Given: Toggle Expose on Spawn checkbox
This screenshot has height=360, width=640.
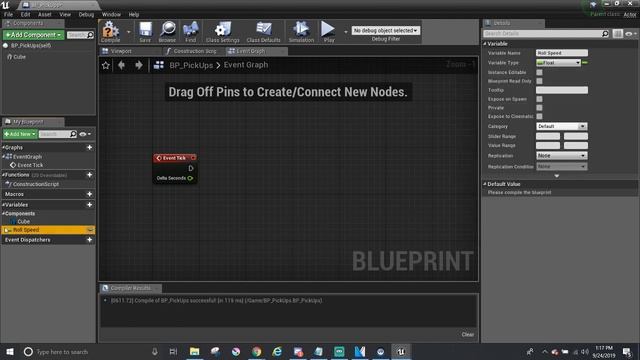Looking at the screenshot, I should tap(539, 99).
